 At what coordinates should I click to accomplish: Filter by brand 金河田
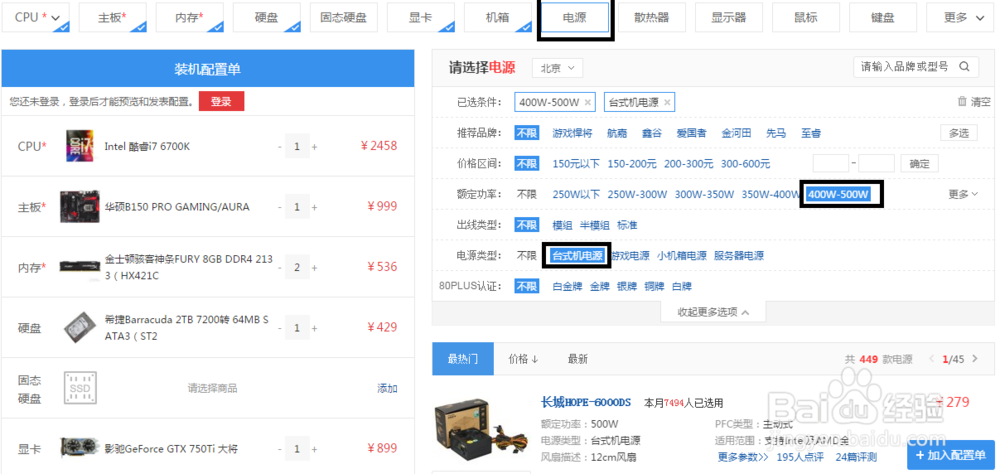(737, 133)
